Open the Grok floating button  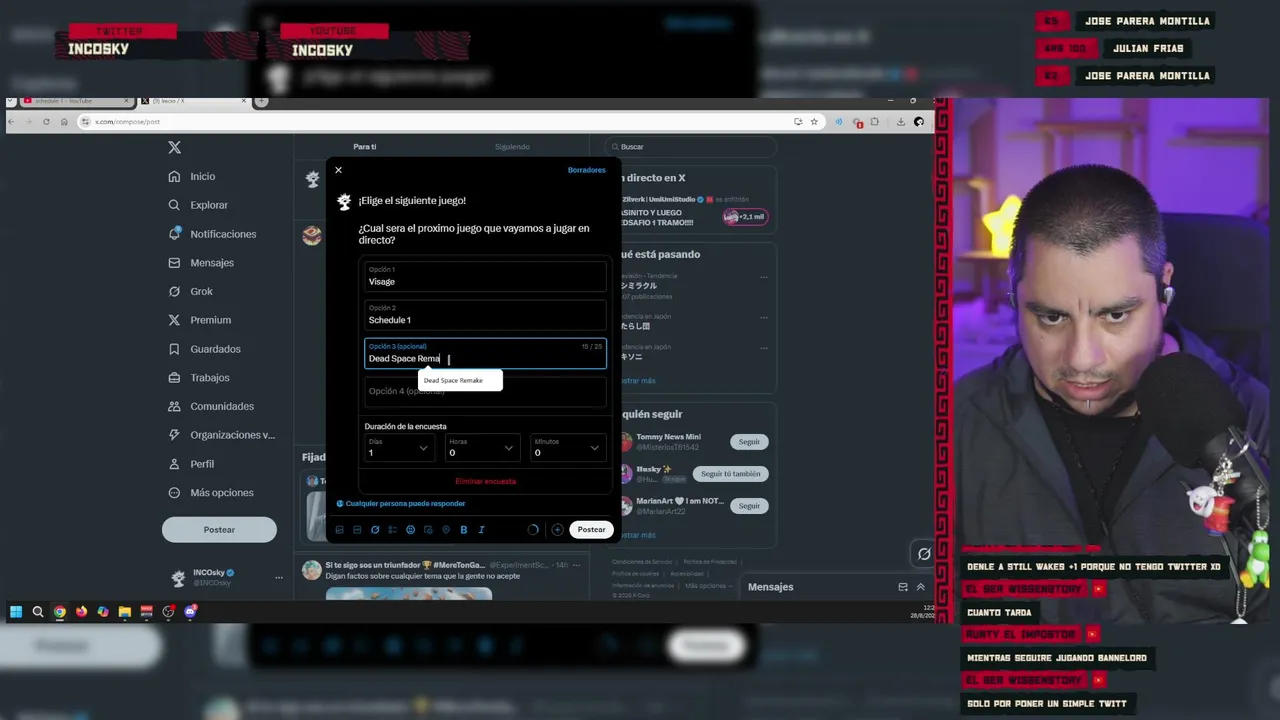pyautogui.click(x=924, y=554)
